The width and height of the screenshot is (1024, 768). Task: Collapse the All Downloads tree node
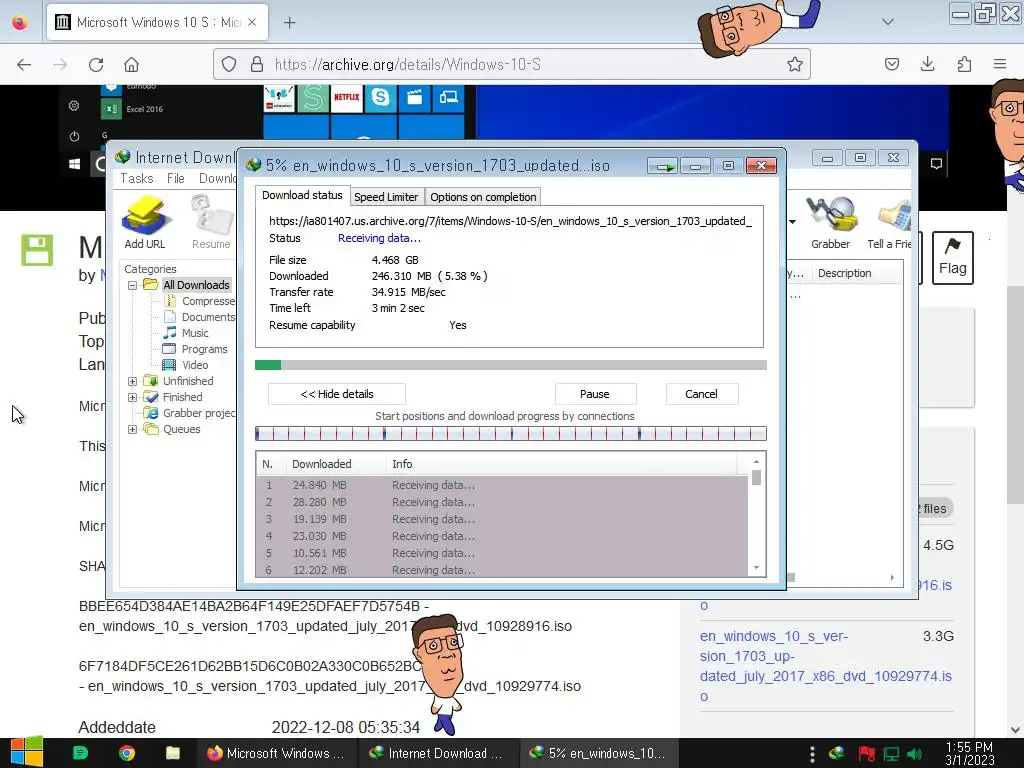click(133, 285)
